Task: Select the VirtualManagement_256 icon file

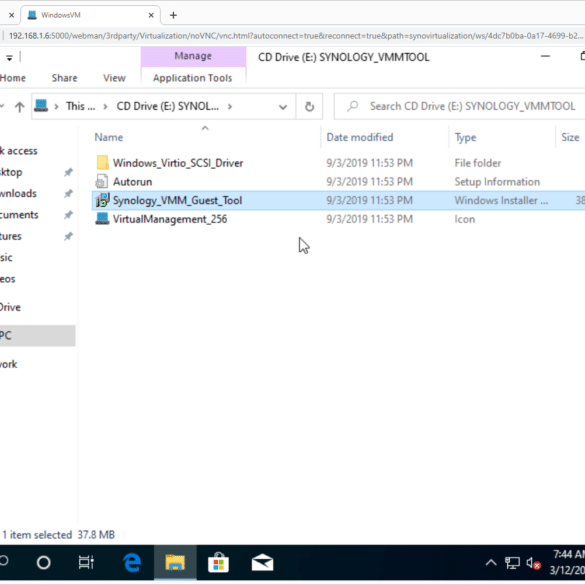Action: [102, 219]
